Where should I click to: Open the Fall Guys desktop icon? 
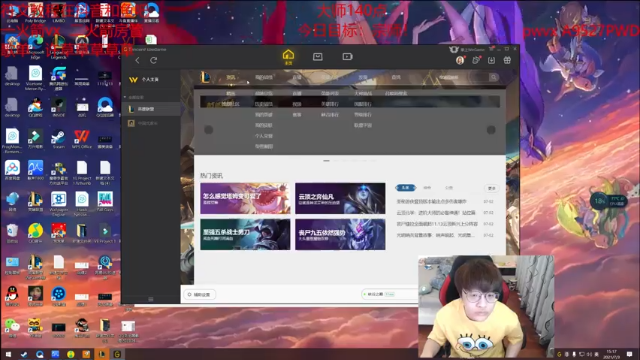pos(105,201)
